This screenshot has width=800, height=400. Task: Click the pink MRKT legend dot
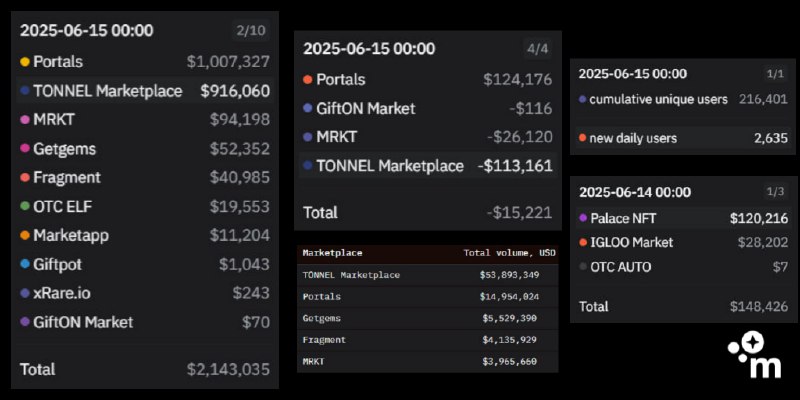[x=25, y=120]
